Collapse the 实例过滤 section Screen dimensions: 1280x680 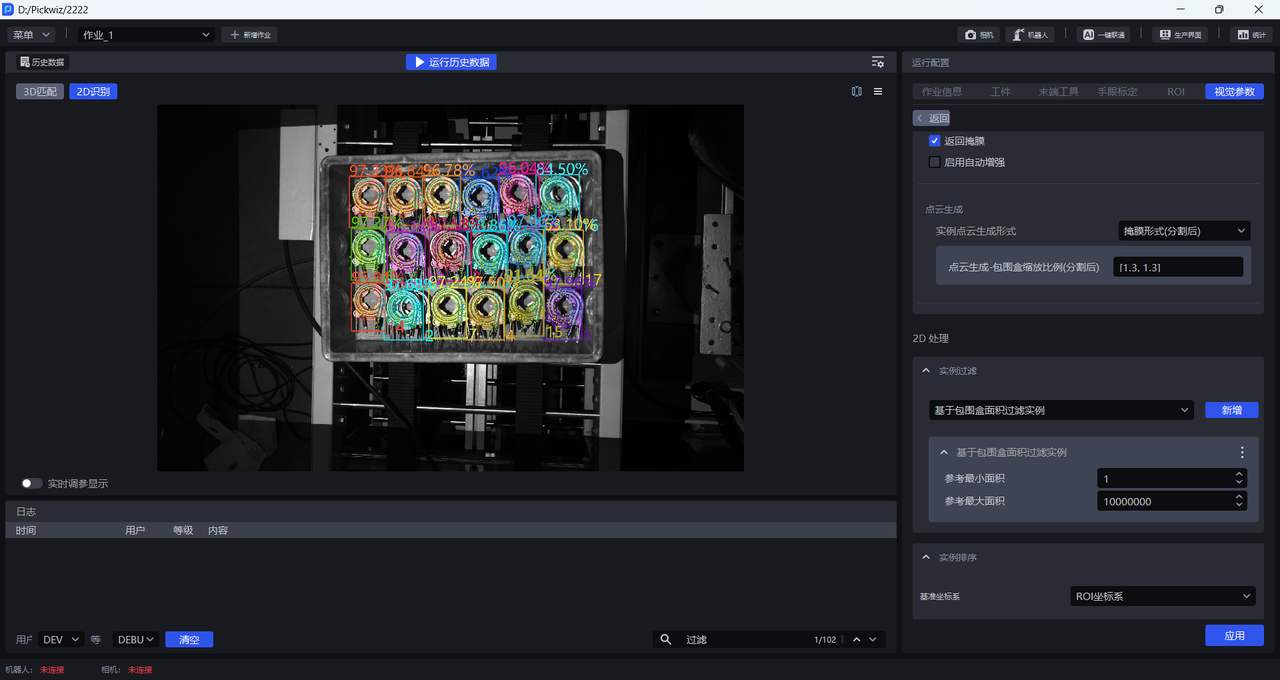click(x=925, y=371)
